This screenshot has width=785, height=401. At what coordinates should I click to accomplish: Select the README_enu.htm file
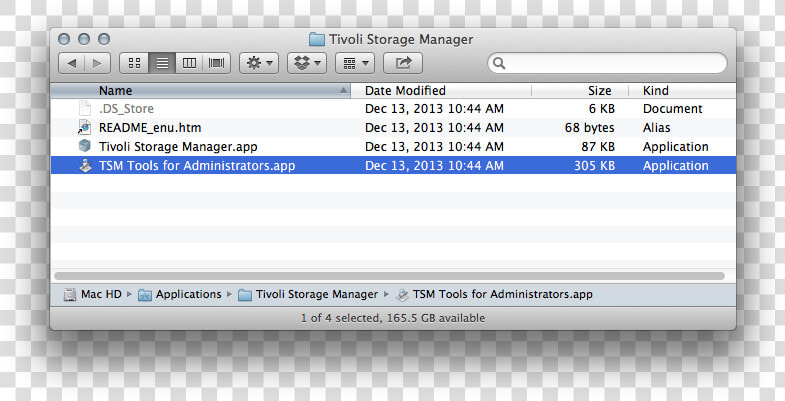pyautogui.click(x=394, y=128)
